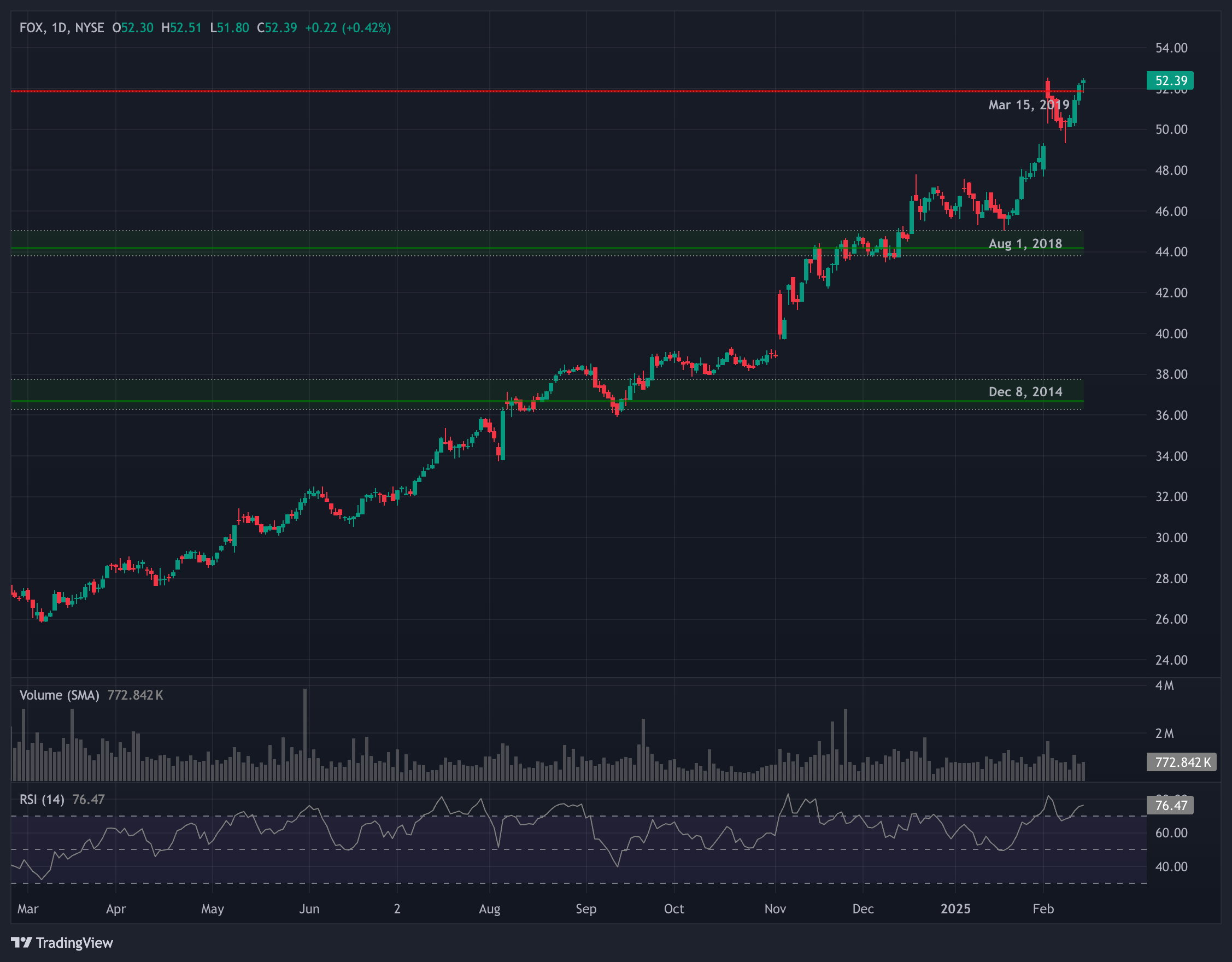The height and width of the screenshot is (962, 1232).
Task: Click the Dec label on time axis
Action: click(x=863, y=909)
